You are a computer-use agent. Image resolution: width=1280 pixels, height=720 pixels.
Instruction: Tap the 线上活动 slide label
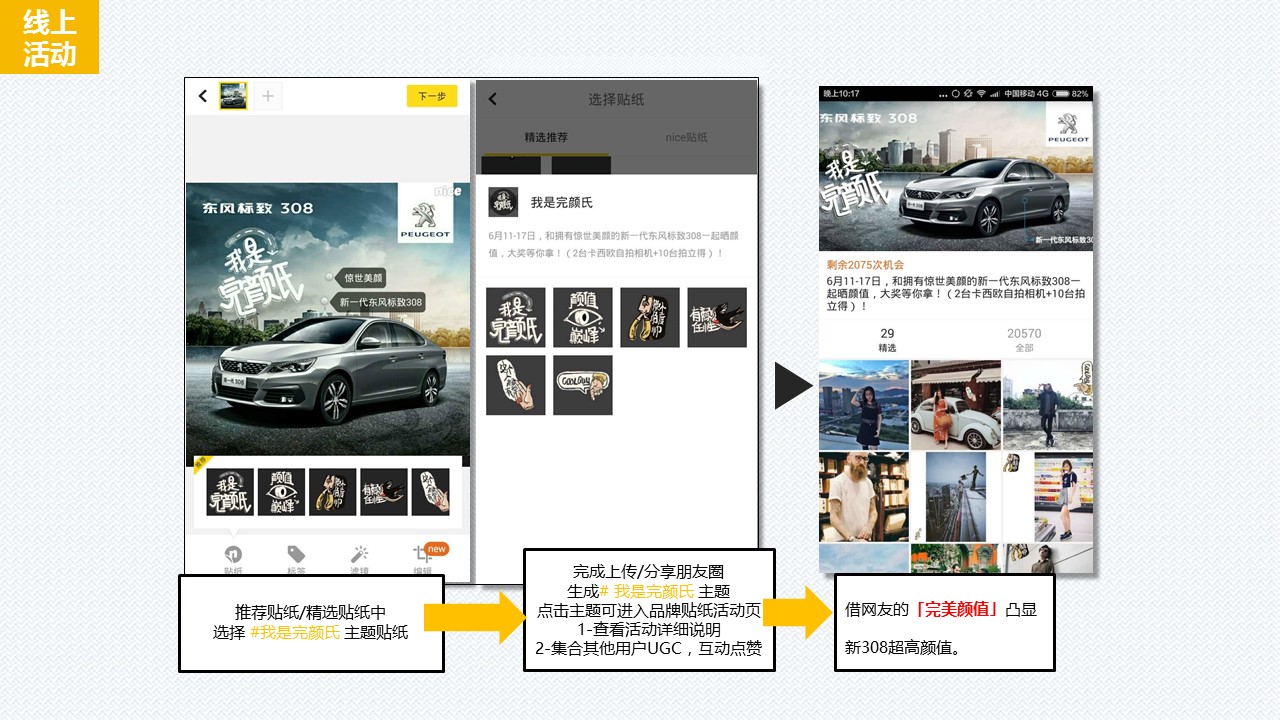pos(50,37)
